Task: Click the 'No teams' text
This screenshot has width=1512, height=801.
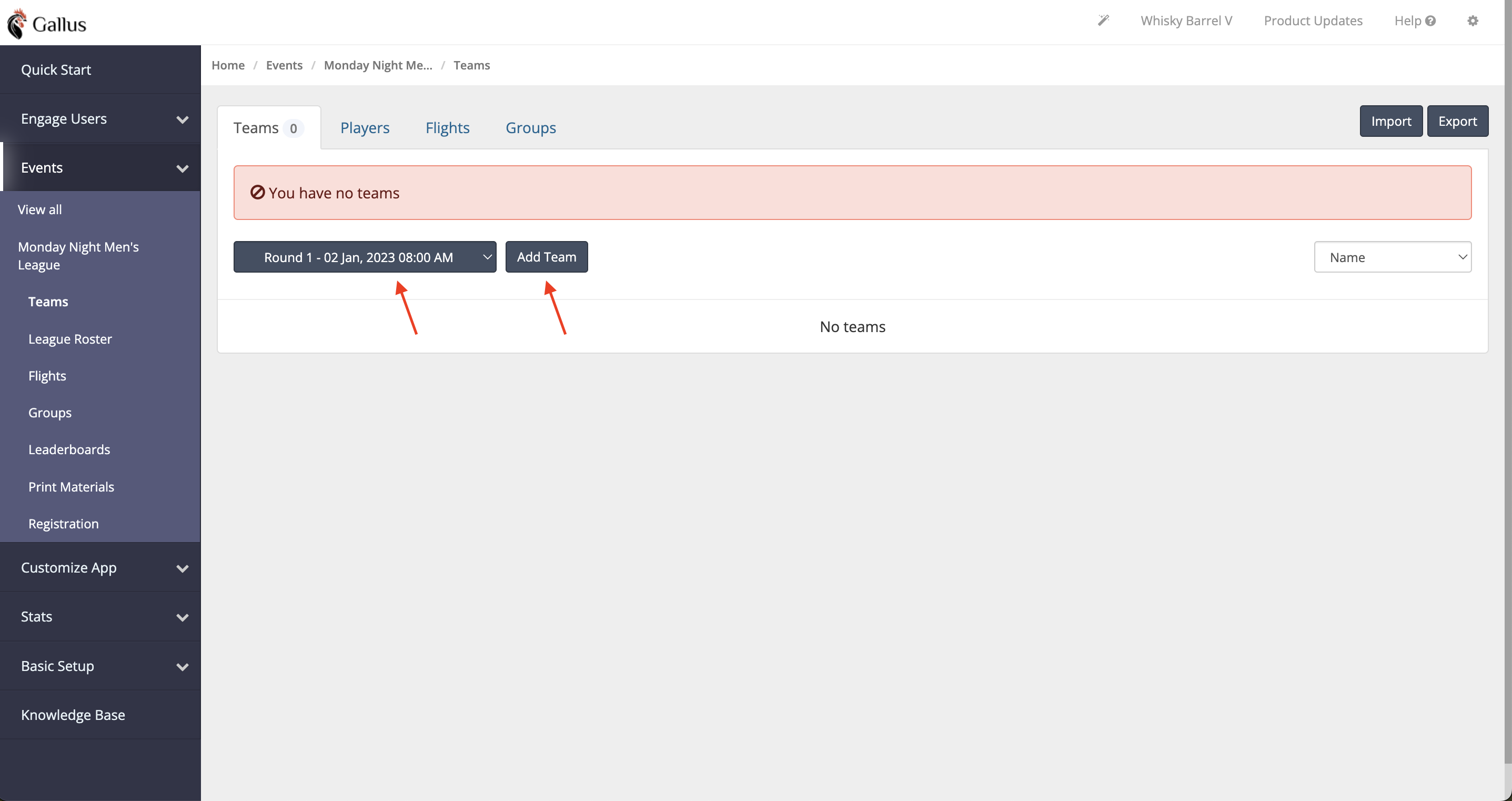Action: 852,326
